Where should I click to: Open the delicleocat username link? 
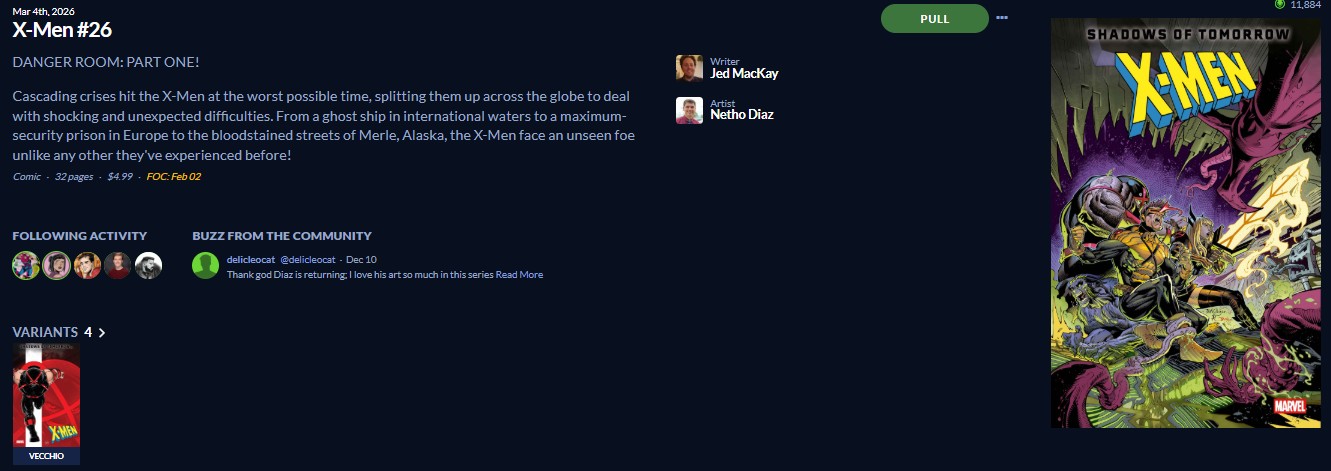coord(251,260)
